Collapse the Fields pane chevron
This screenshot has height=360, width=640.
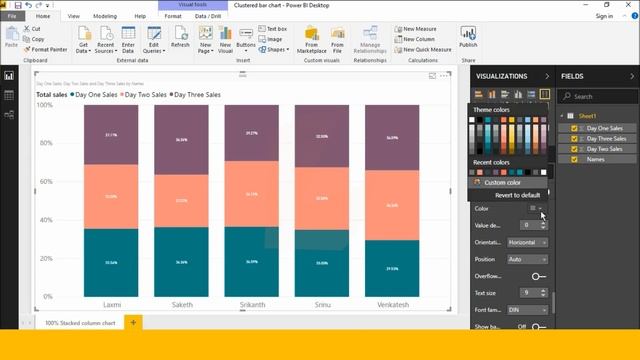coord(632,76)
